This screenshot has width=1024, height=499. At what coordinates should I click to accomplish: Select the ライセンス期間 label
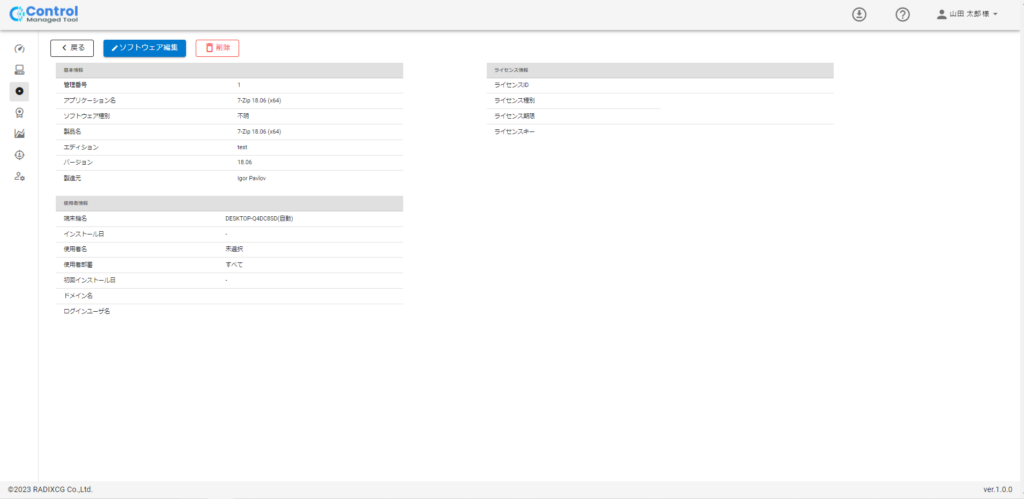(x=515, y=116)
